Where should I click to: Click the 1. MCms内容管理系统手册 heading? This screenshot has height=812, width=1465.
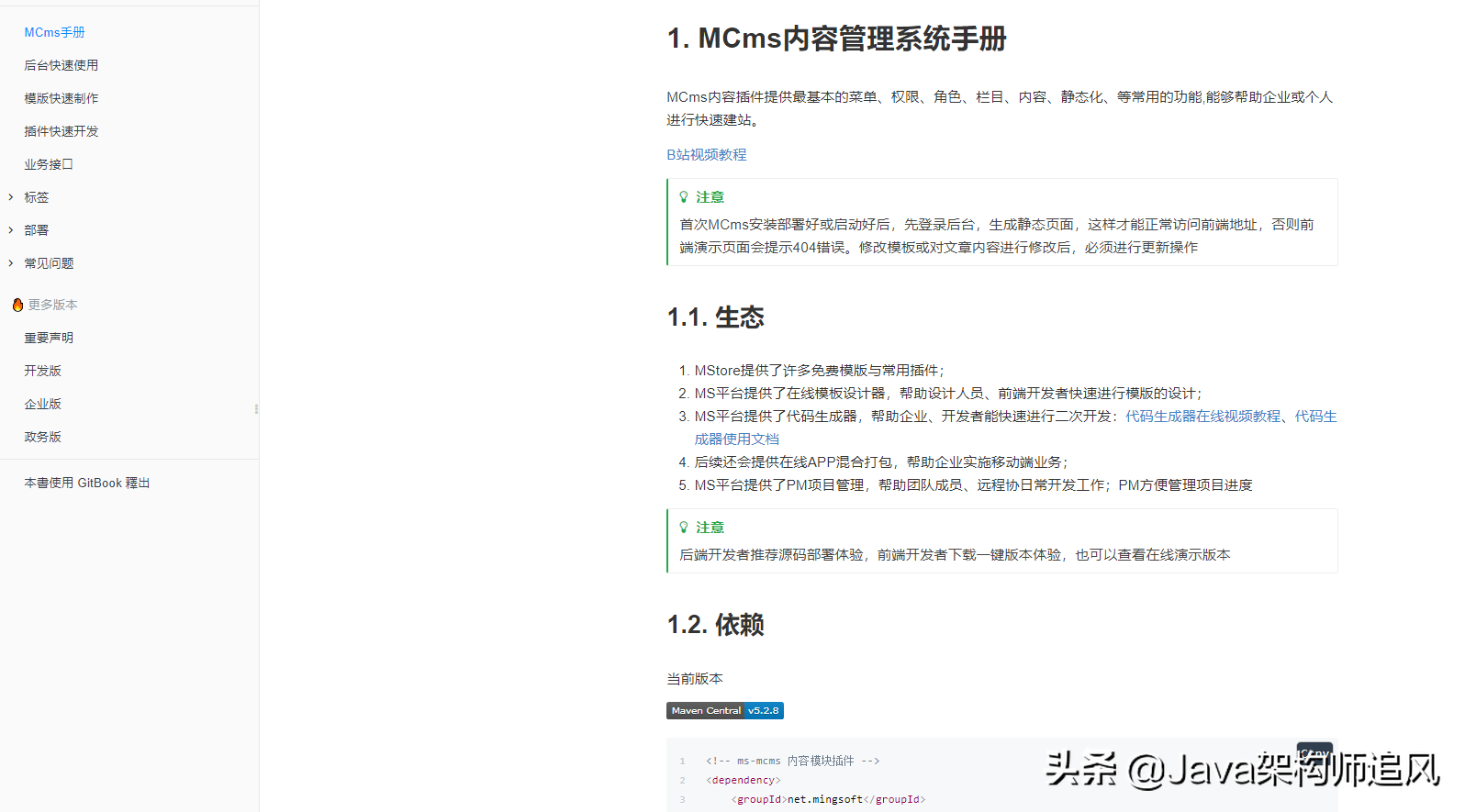[837, 39]
